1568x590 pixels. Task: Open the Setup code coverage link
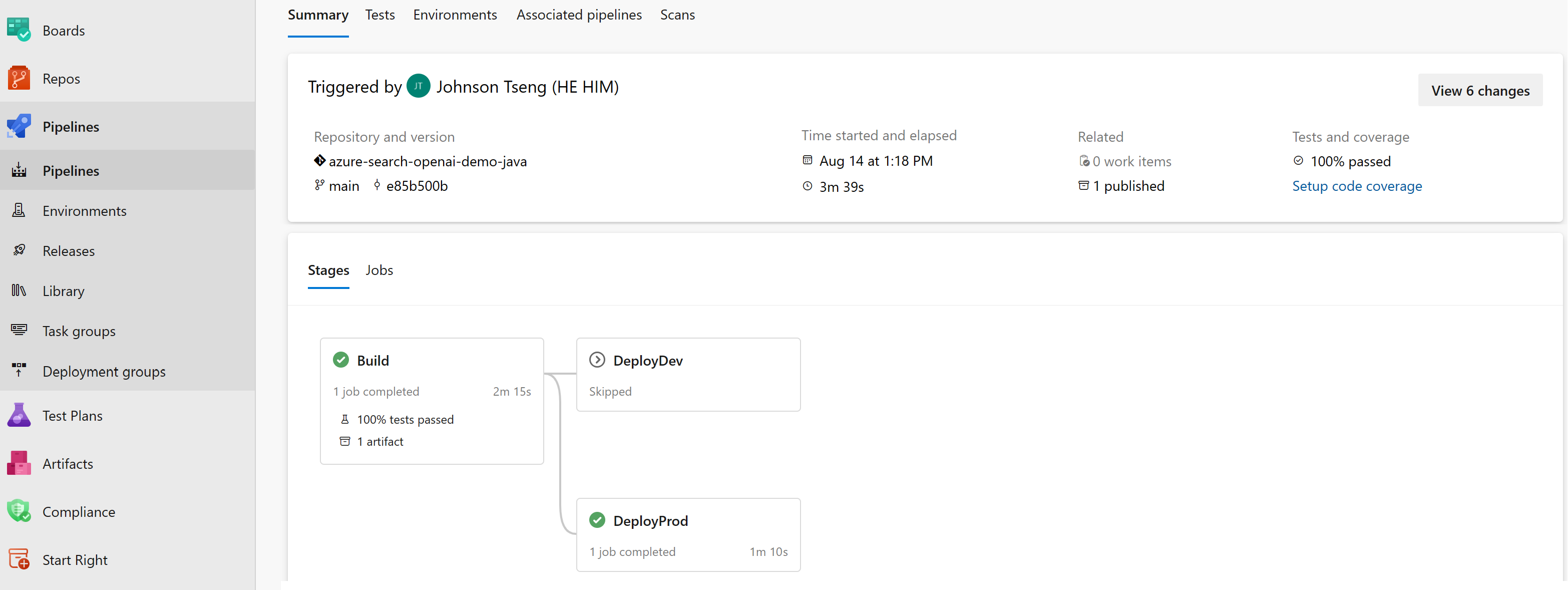1357,186
